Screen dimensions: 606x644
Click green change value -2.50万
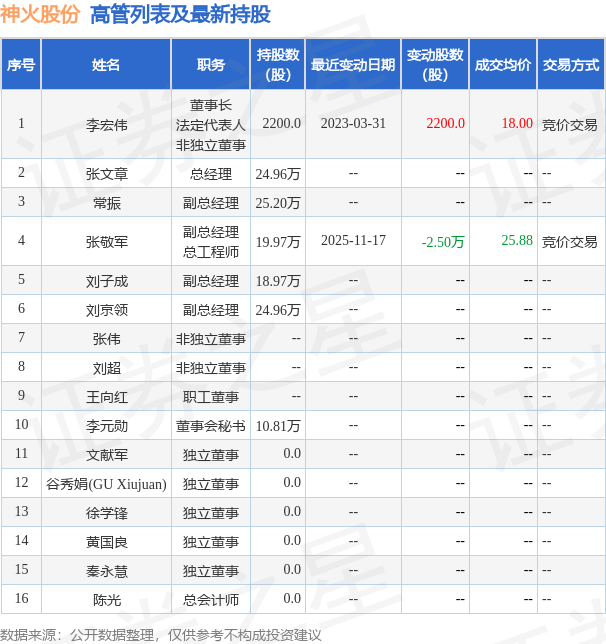[443, 242]
